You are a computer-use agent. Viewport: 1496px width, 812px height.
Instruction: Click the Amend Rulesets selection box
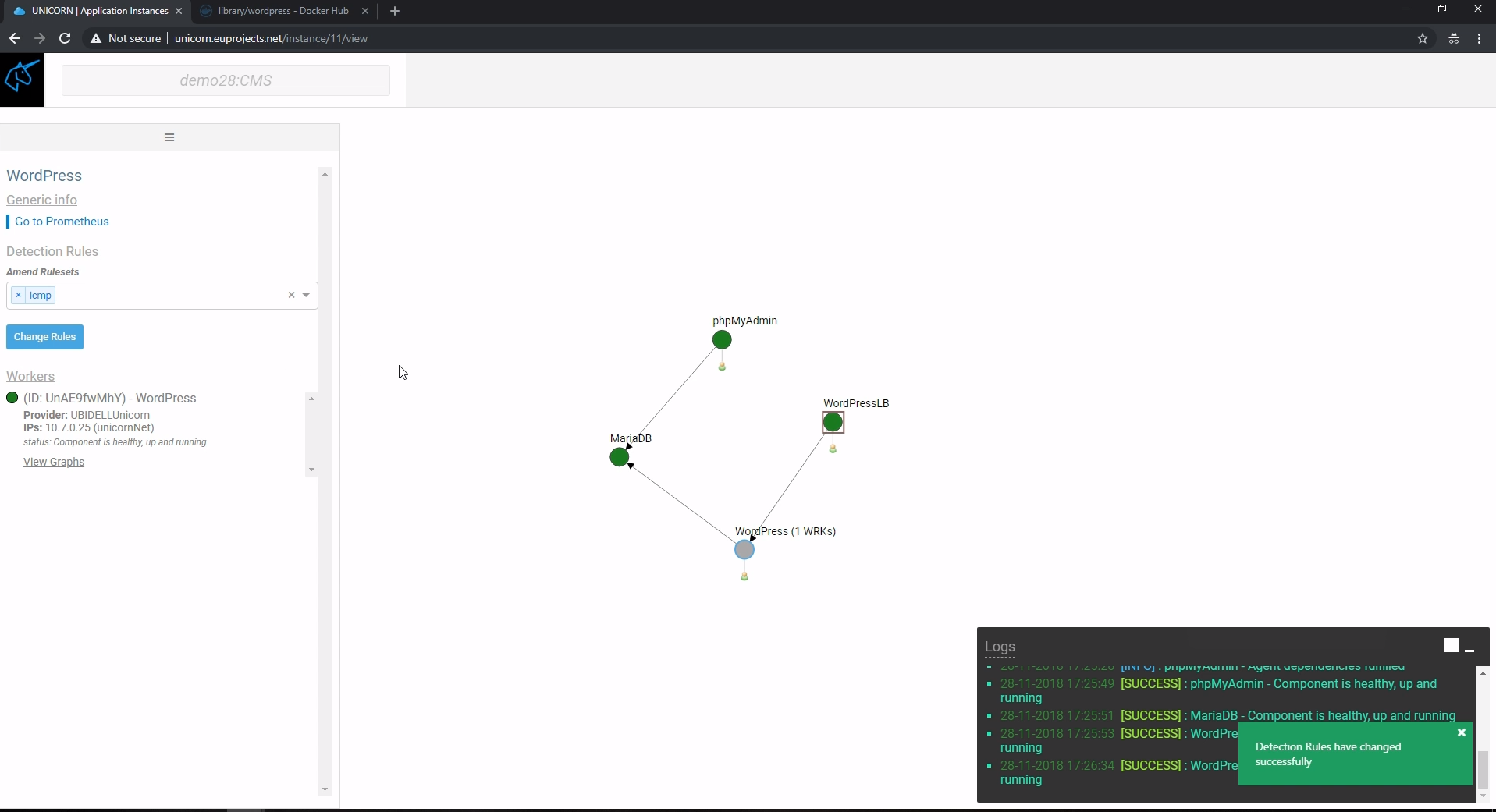click(x=162, y=296)
